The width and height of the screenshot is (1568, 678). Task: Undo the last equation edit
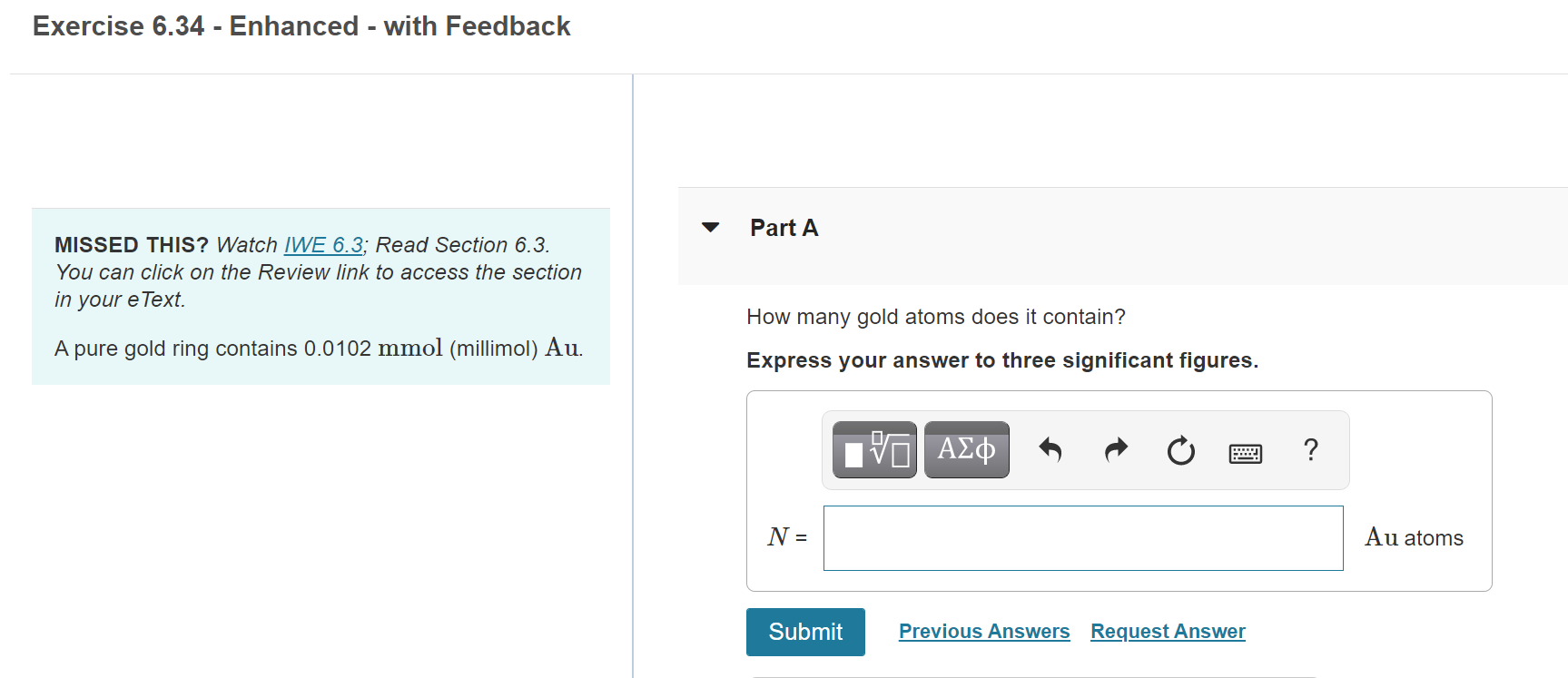[1050, 449]
